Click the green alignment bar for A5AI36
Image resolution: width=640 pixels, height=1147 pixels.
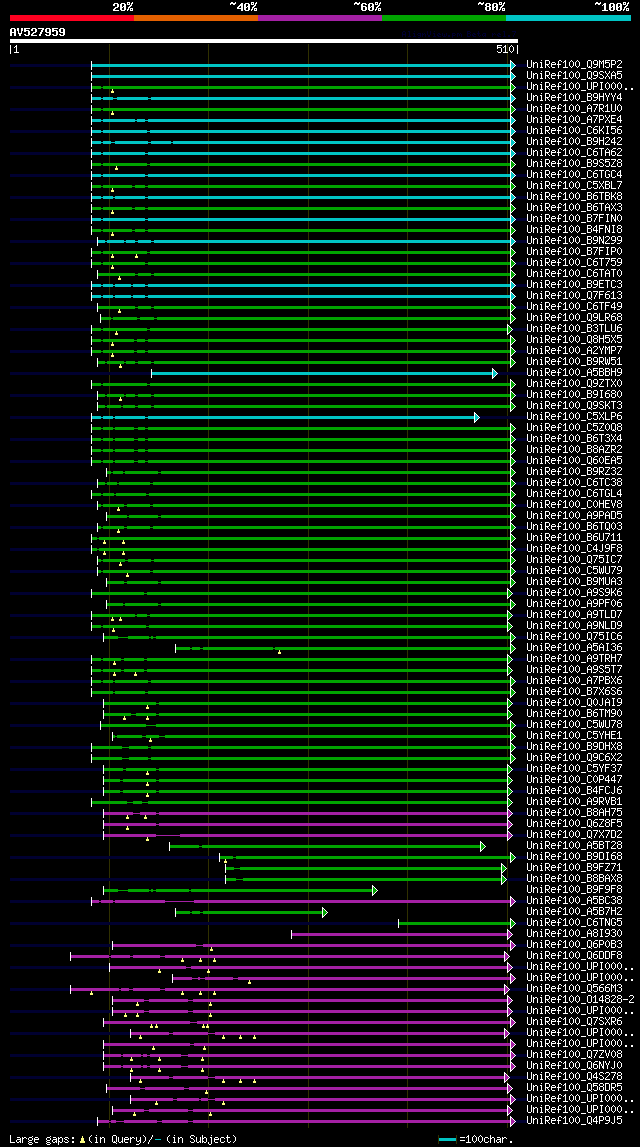pyautogui.click(x=345, y=648)
